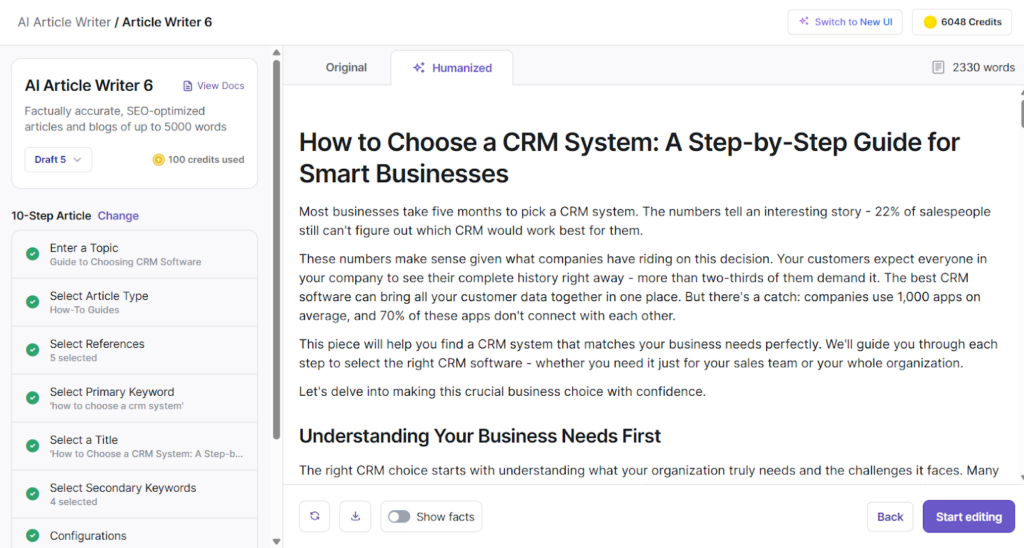Click the download article icon
Viewport: 1024px width, 548px height.
click(x=355, y=516)
